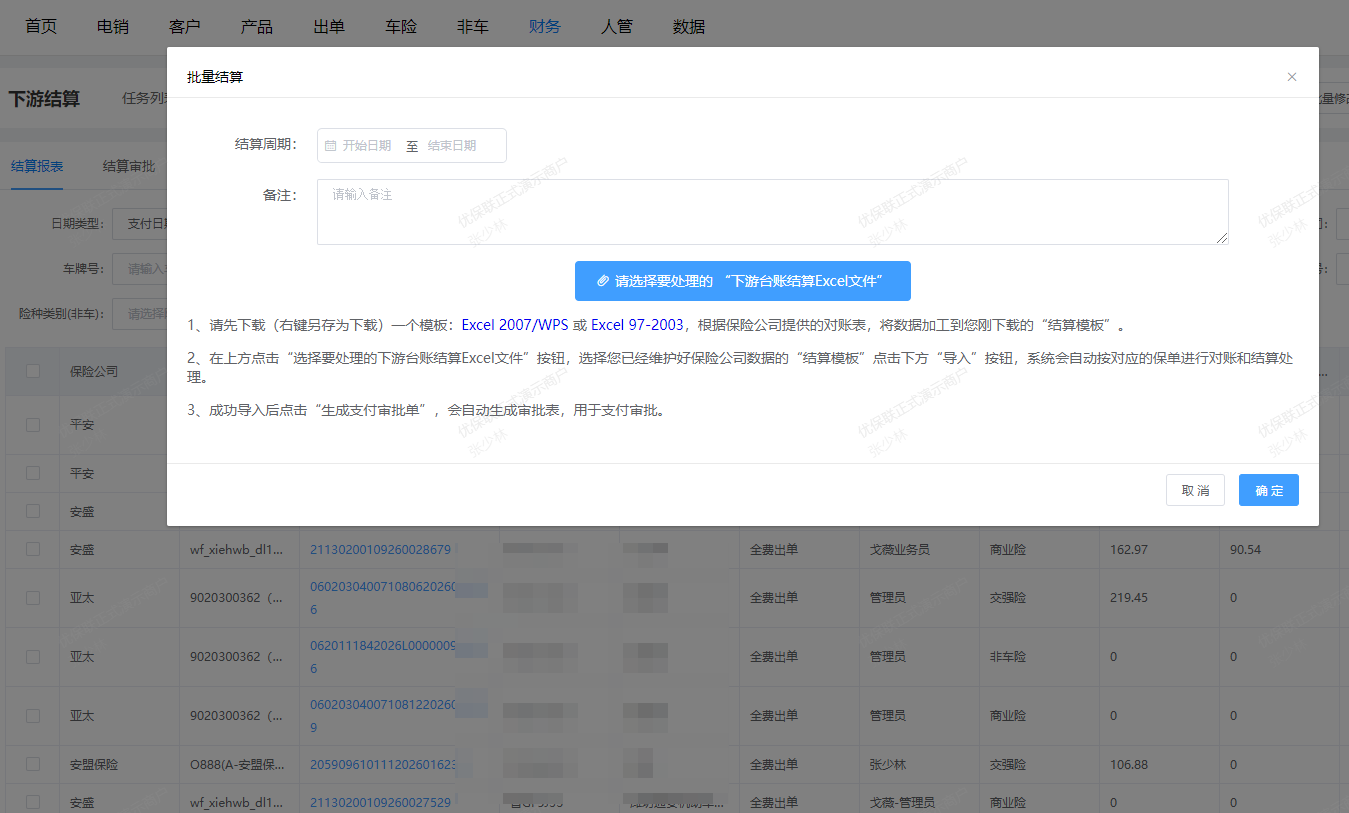This screenshot has height=813, width=1349.
Task: Focus the 备注 remarks text area
Action: pyautogui.click(x=773, y=212)
